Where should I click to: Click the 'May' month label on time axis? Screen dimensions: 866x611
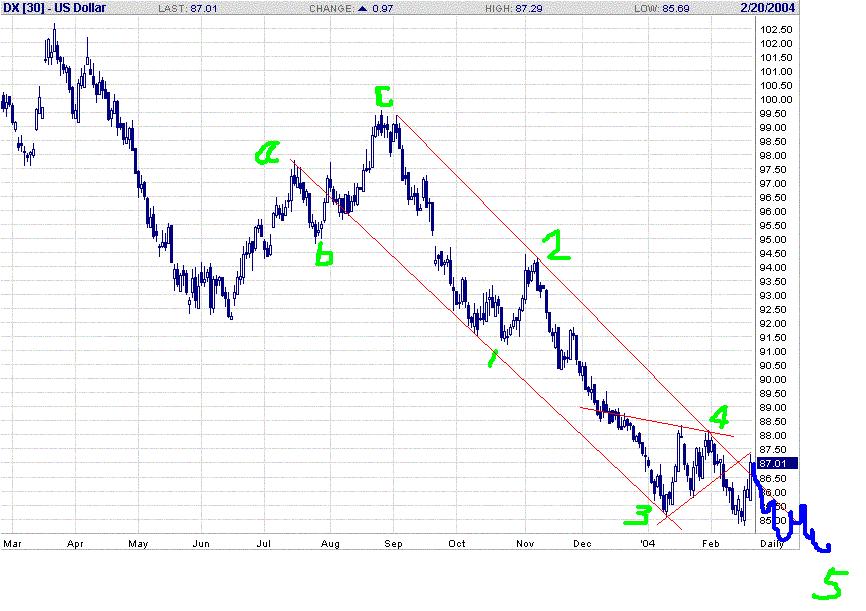point(138,544)
